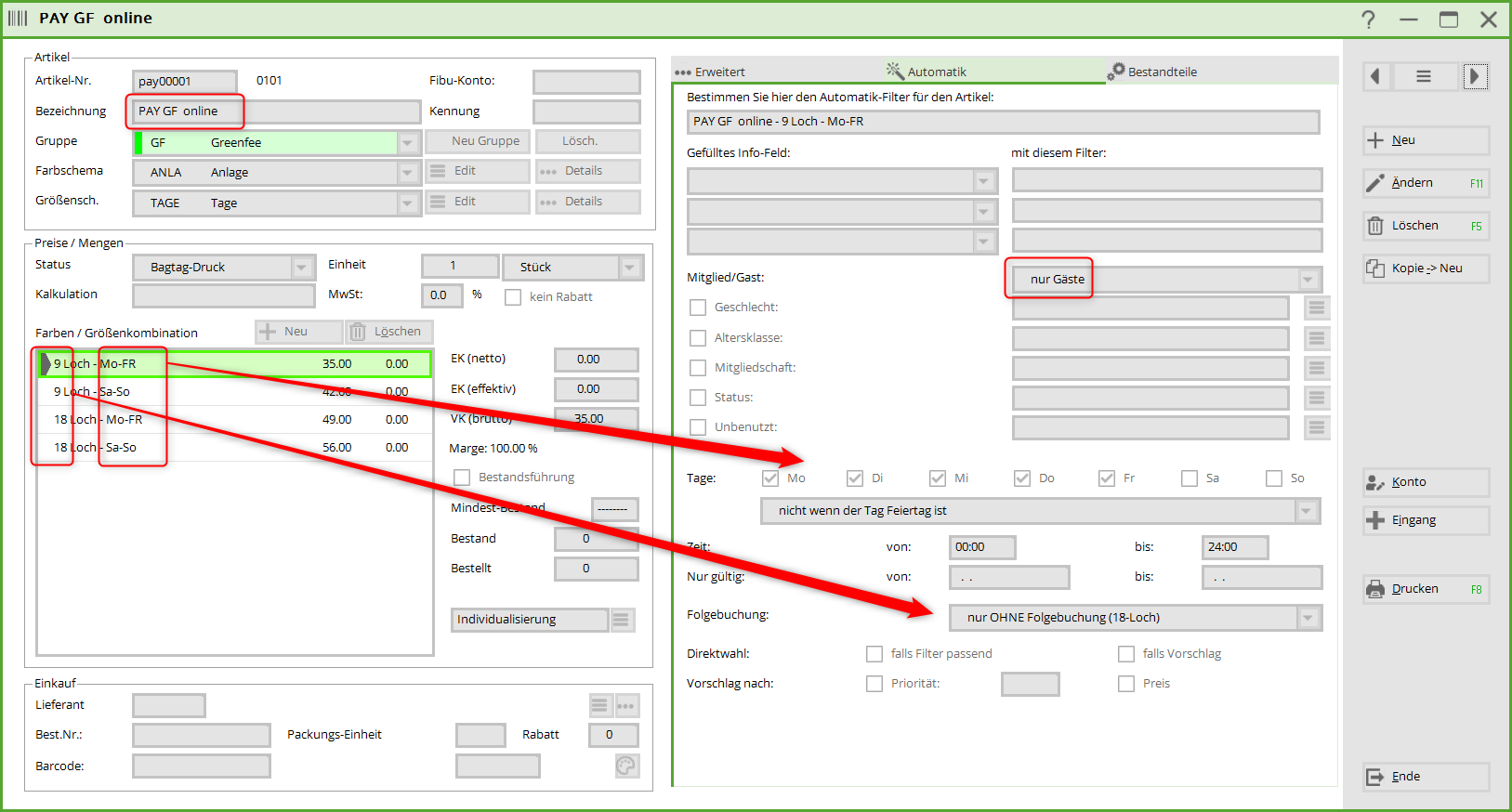Click the Drucken printer button
Image resolution: width=1512 pixels, height=812 pixels.
tap(1426, 589)
